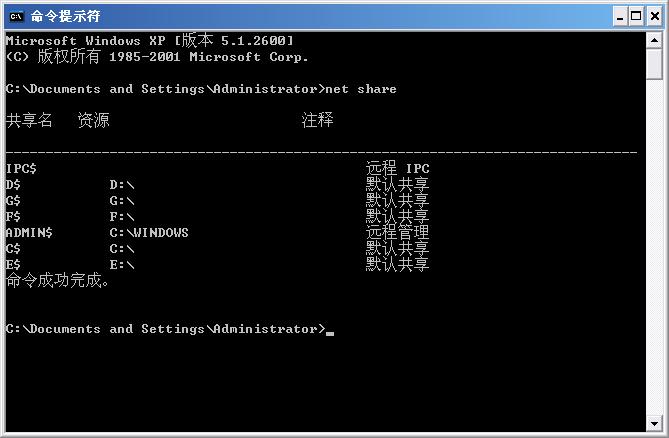Click the window title bar text
This screenshot has height=438, width=669.
tap(65, 16)
